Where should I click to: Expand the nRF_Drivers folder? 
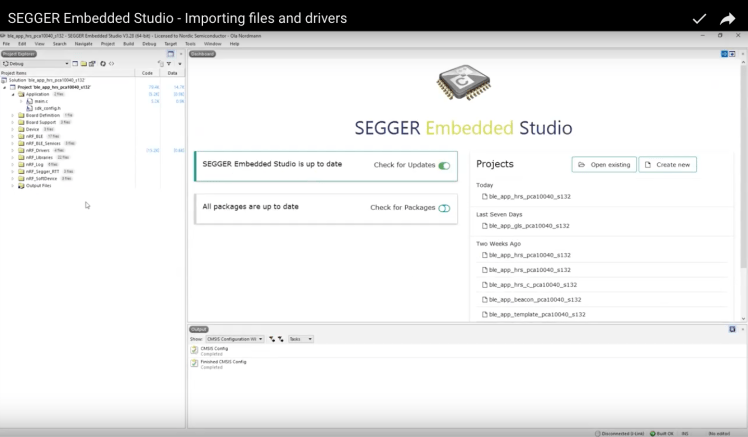tap(13, 150)
